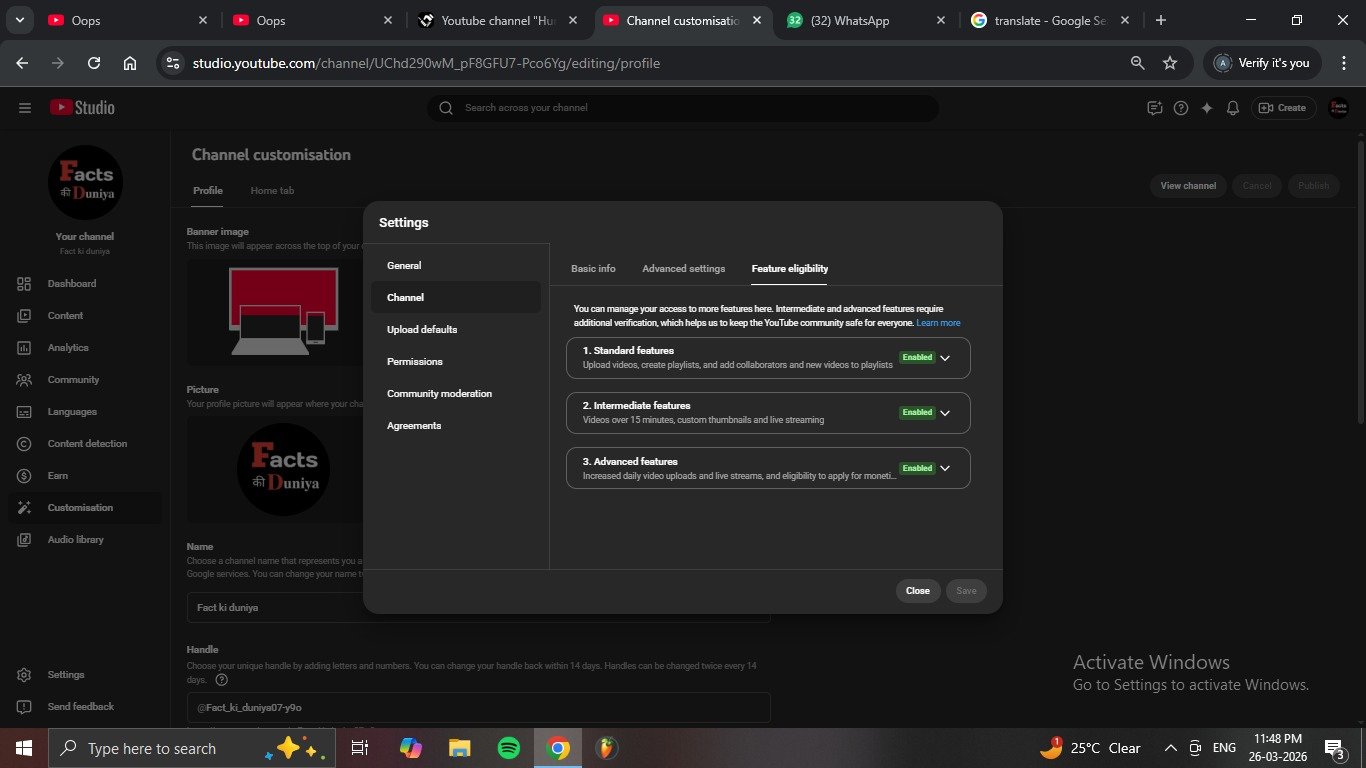Open Spotify from the Windows taskbar
This screenshot has height=768, width=1366.
point(509,748)
